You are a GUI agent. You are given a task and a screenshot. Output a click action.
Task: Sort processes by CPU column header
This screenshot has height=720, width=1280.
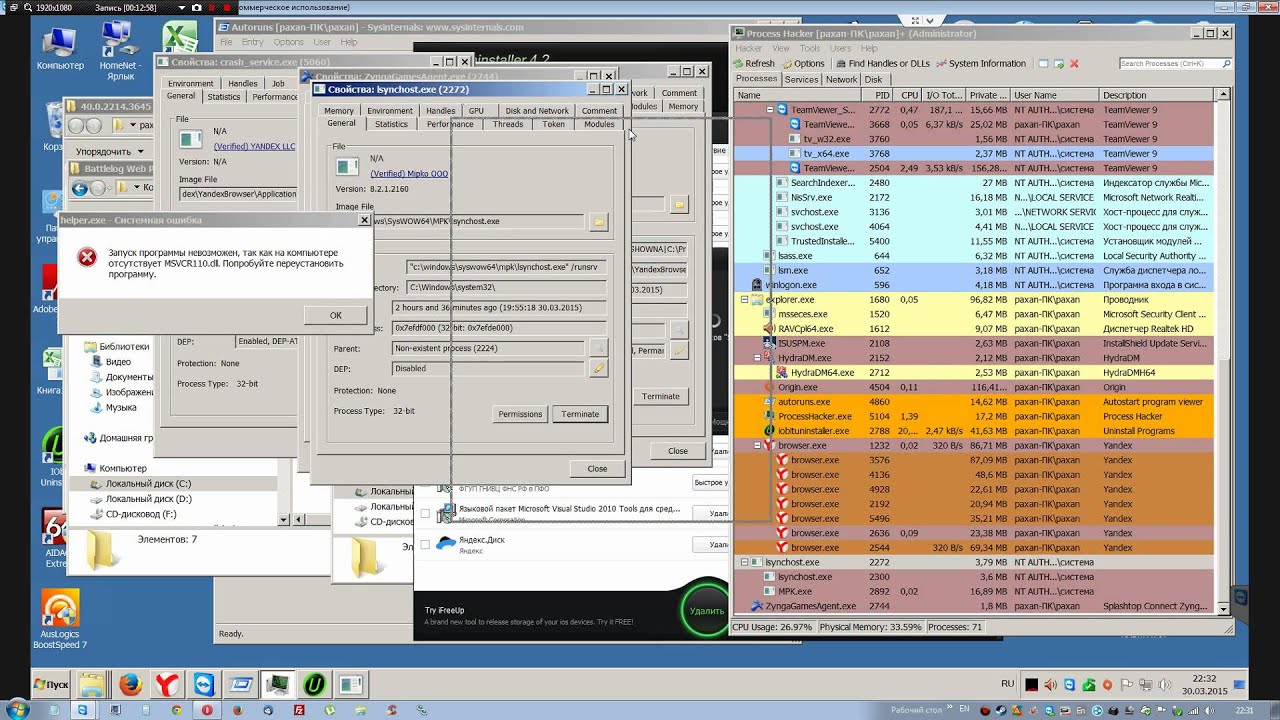point(909,95)
